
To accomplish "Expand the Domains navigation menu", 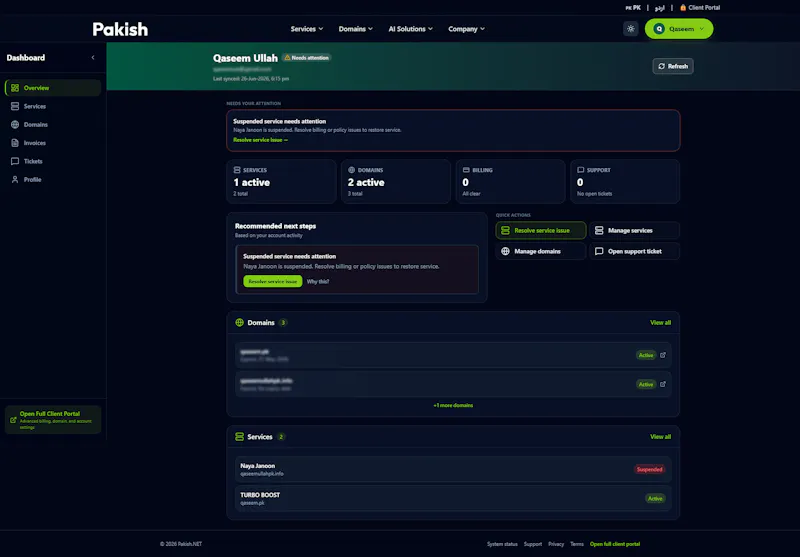I will (356, 29).
